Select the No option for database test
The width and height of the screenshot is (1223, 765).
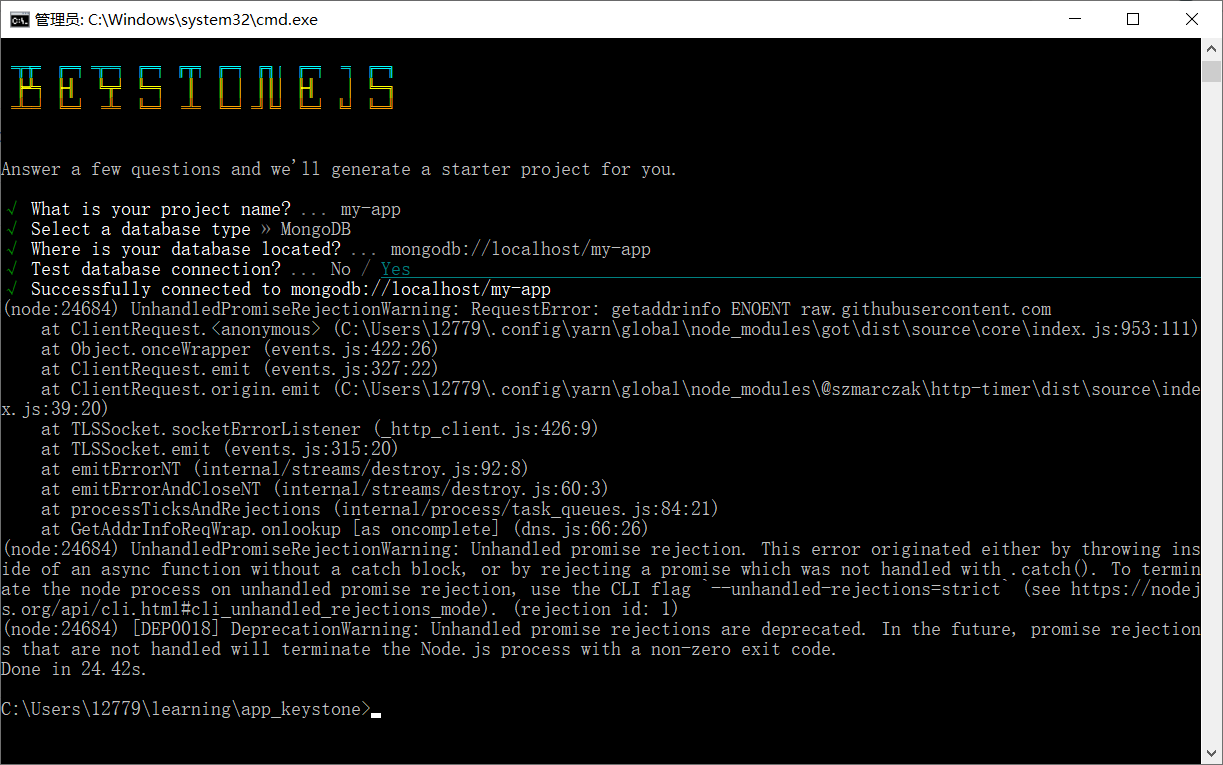click(340, 268)
